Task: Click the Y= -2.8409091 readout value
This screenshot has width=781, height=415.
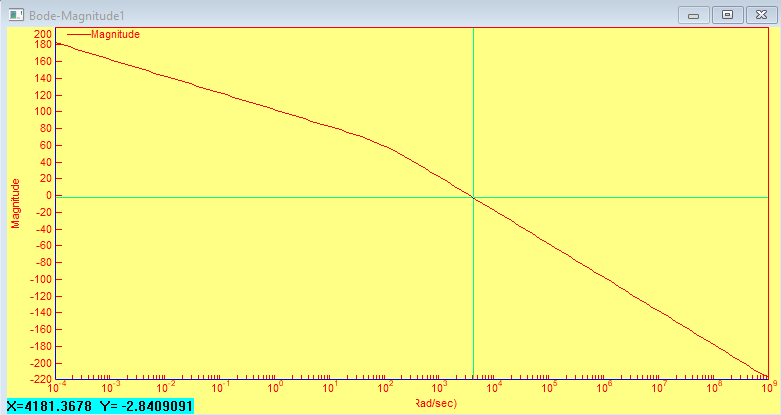Action: point(146,407)
